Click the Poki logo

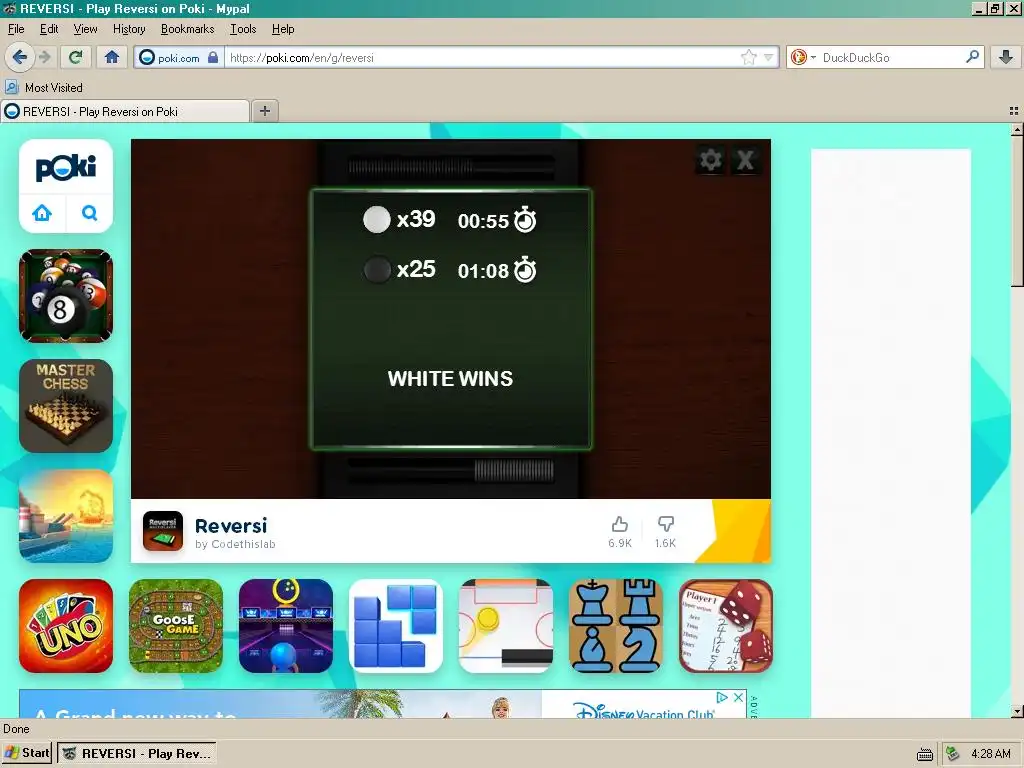66,167
